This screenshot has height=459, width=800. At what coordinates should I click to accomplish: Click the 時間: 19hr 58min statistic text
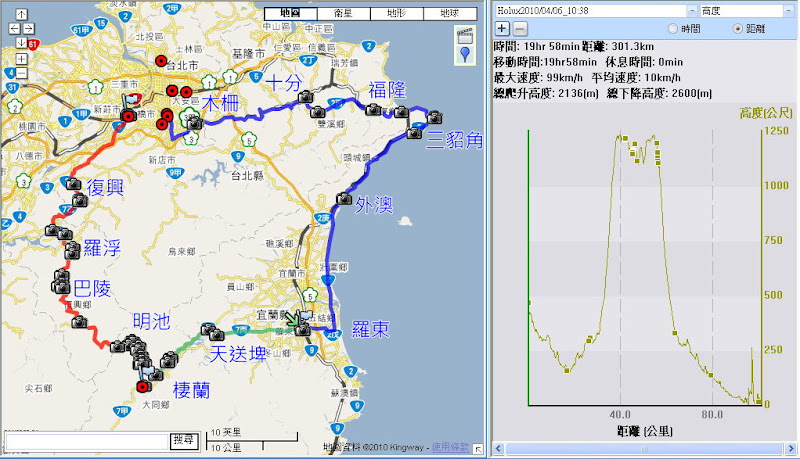[536, 46]
